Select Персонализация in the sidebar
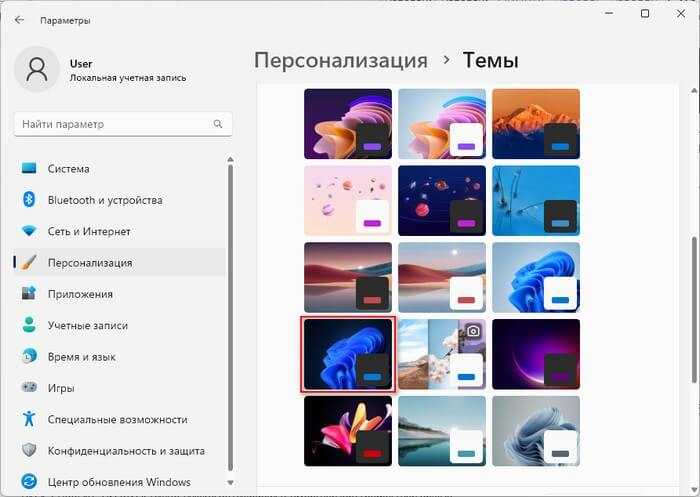Image resolution: width=700 pixels, height=497 pixels. point(120,263)
